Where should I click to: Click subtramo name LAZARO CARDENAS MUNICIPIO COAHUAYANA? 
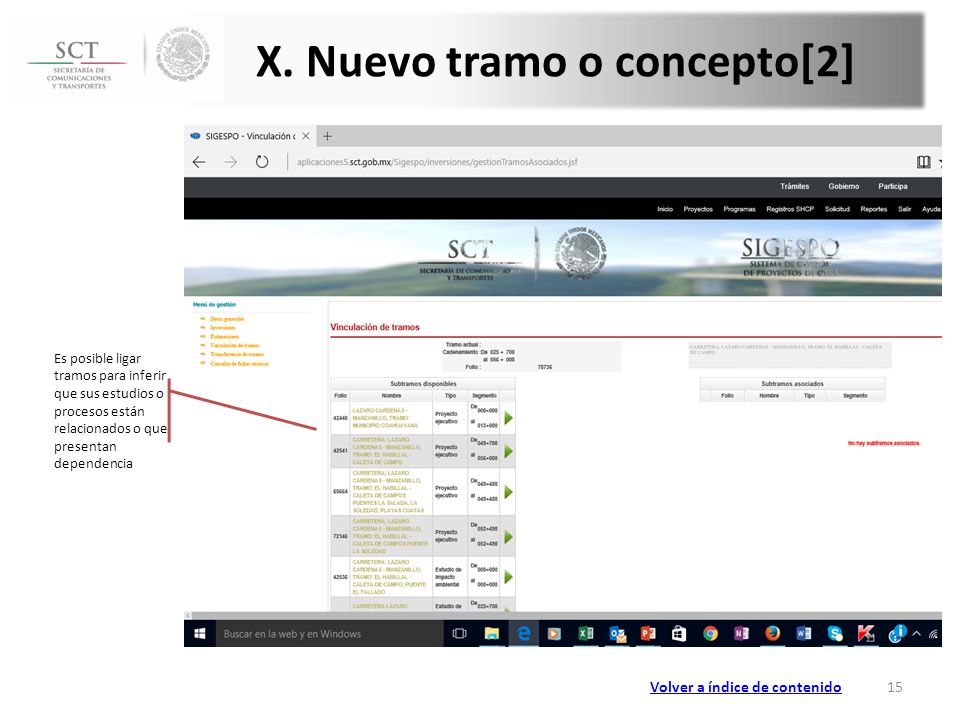pos(386,418)
